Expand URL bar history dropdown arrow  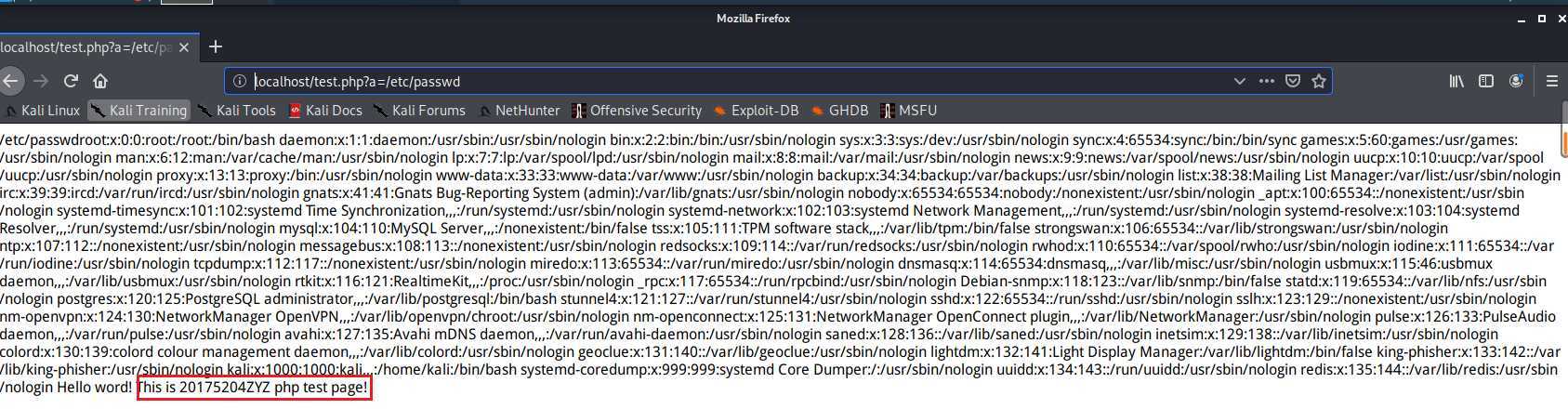1239,81
